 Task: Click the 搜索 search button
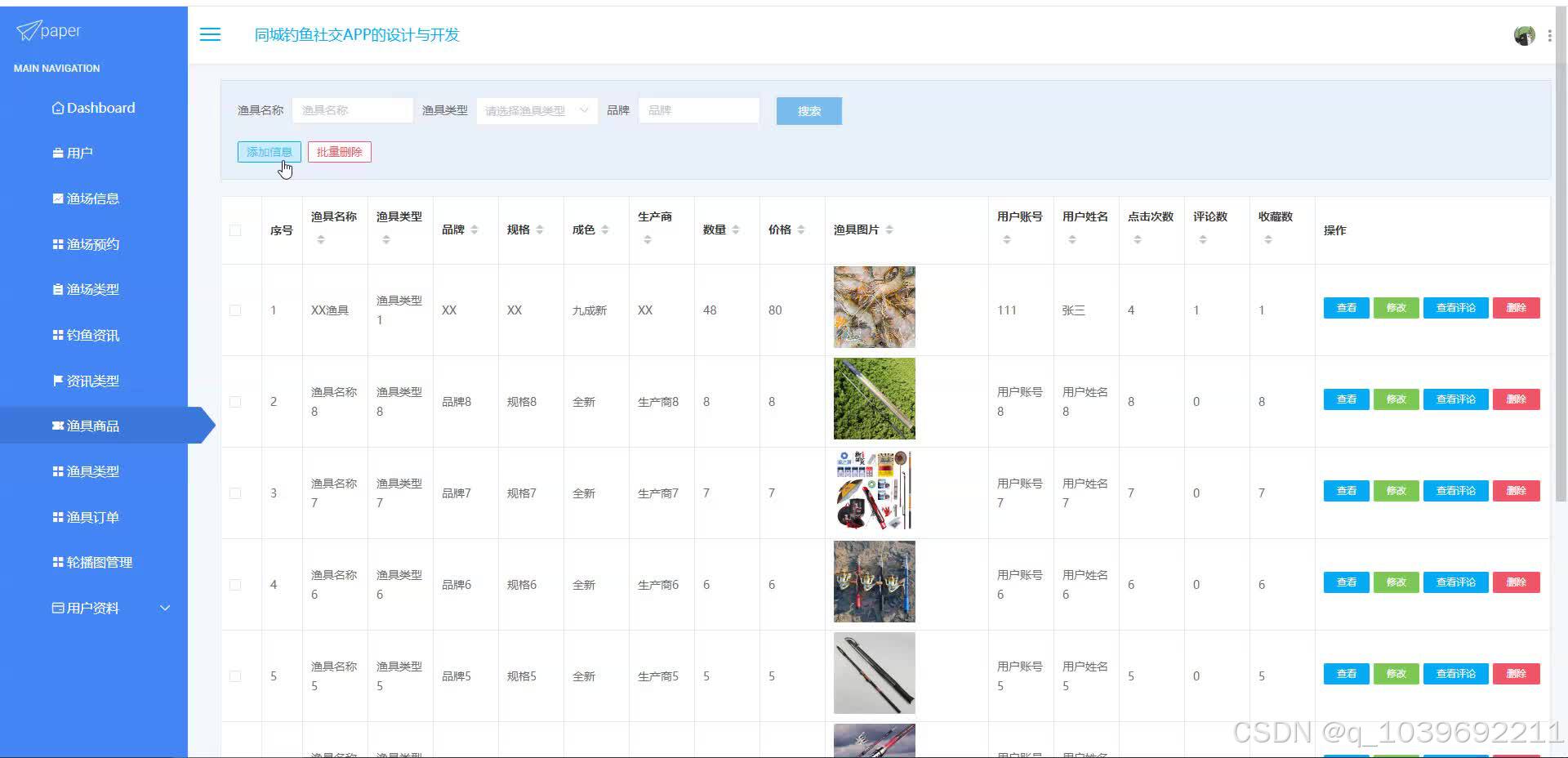click(x=808, y=111)
